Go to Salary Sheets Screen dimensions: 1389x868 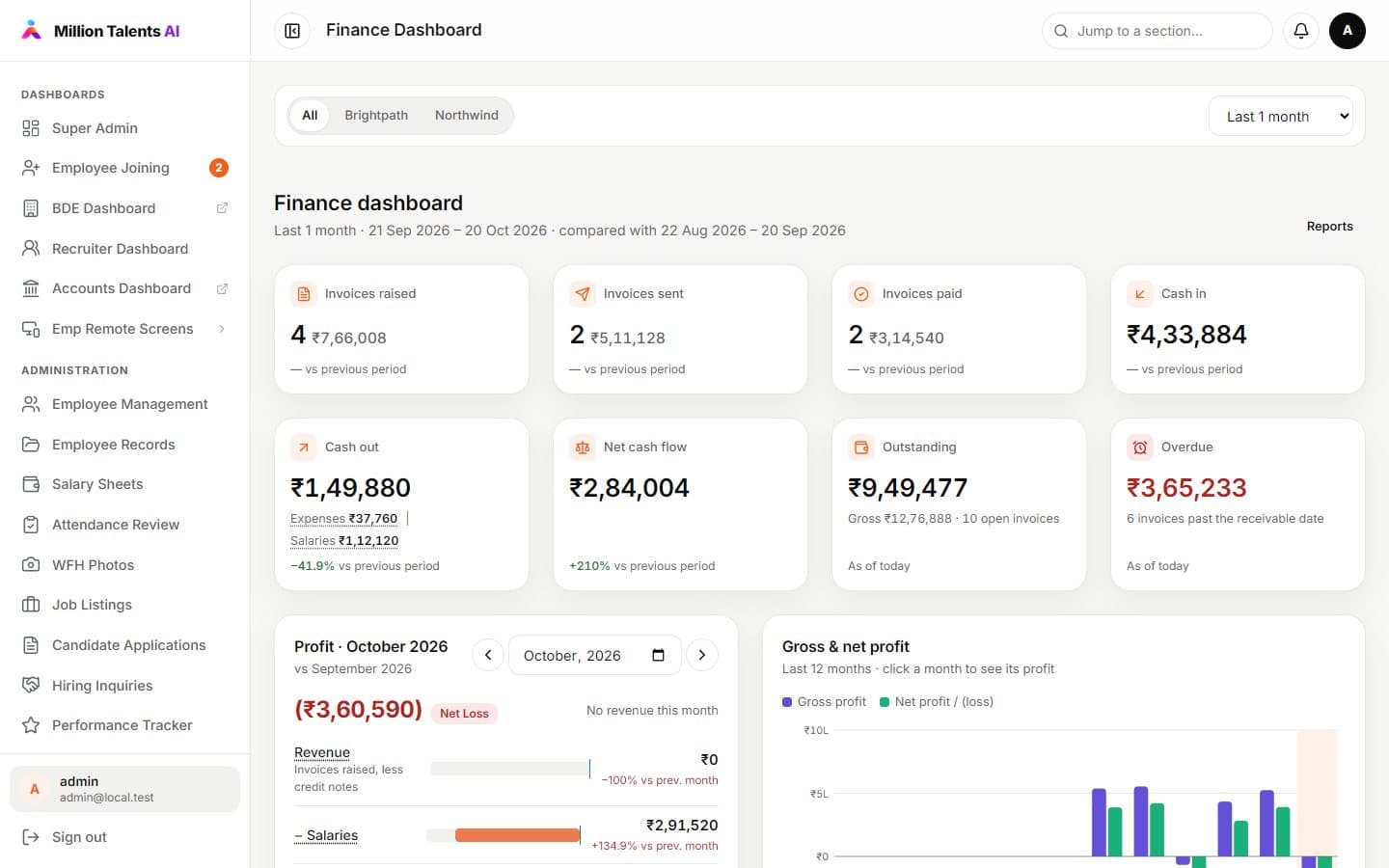click(125, 484)
